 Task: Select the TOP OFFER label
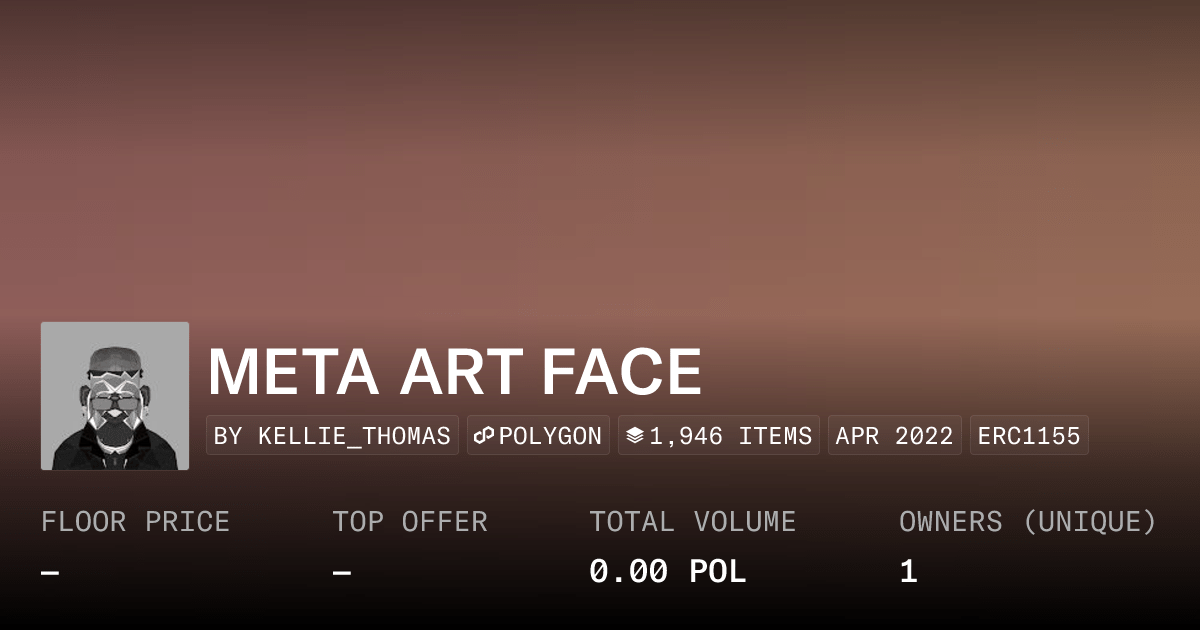[x=410, y=522]
